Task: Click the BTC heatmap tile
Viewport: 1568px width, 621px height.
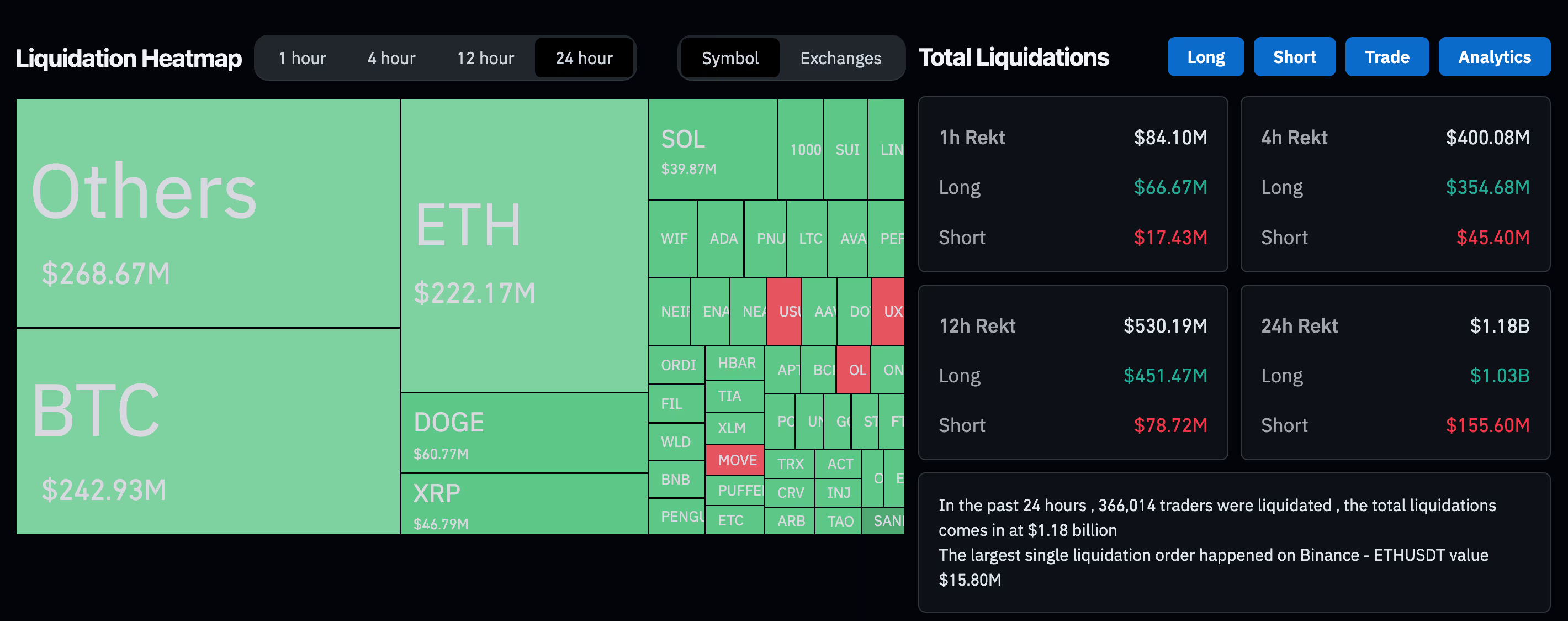Action: click(x=207, y=431)
